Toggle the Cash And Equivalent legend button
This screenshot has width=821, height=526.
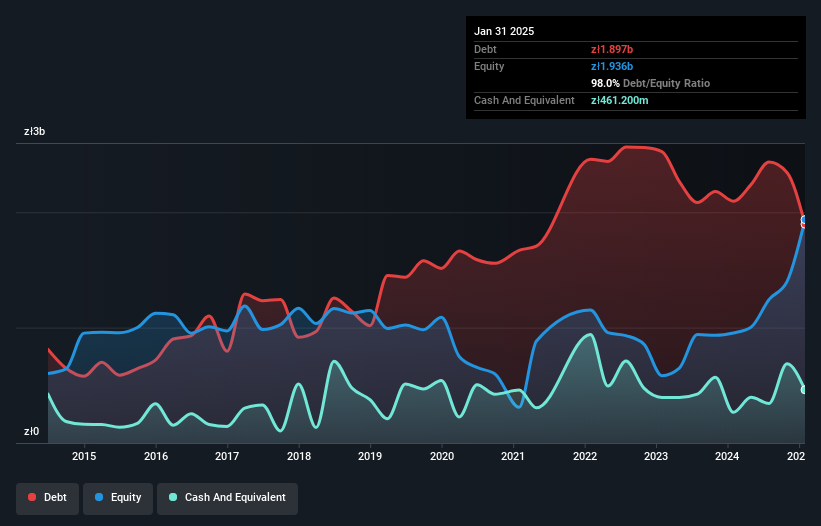(x=227, y=498)
